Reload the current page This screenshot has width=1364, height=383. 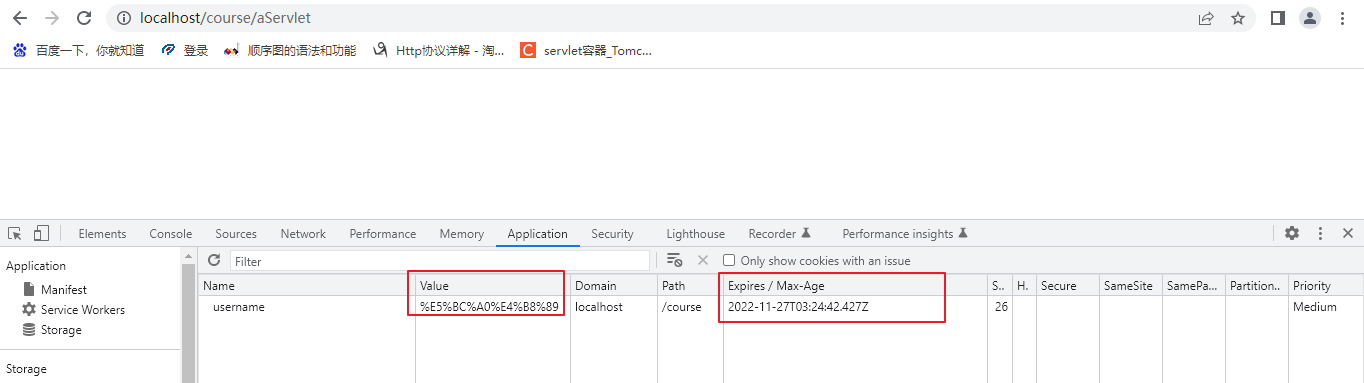click(84, 18)
